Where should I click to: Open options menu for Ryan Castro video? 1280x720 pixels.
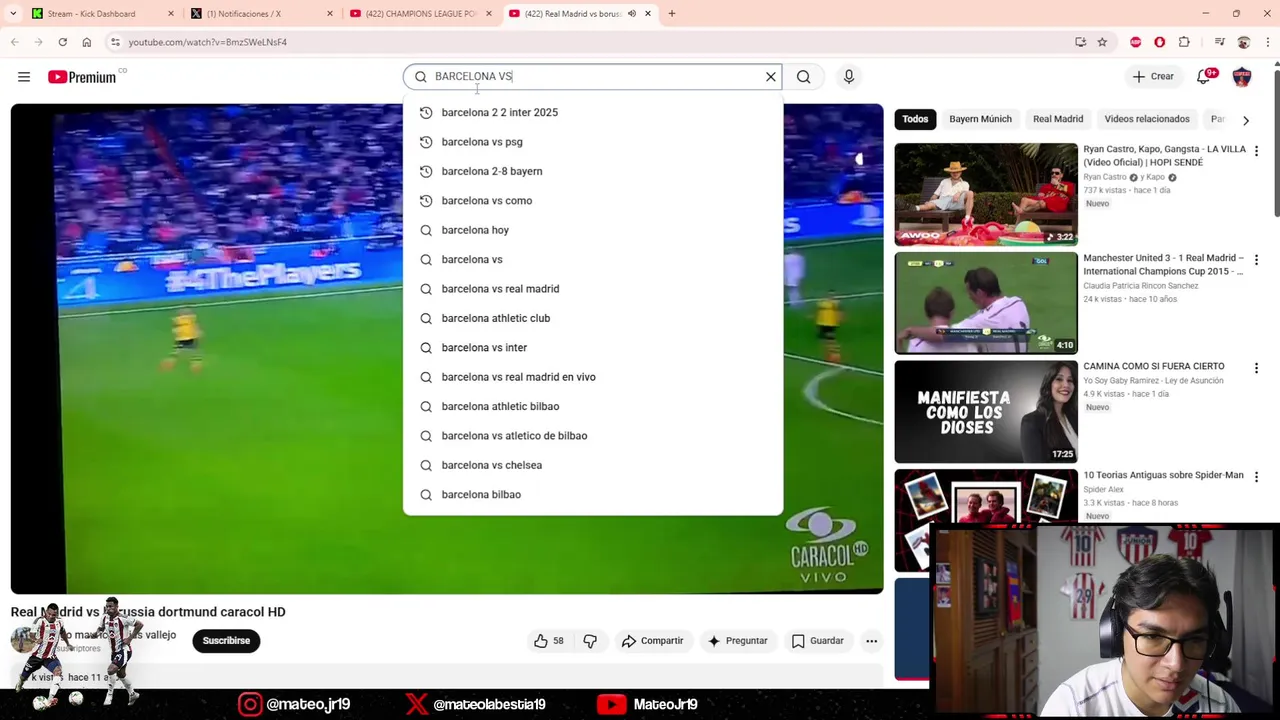pyautogui.click(x=1256, y=151)
